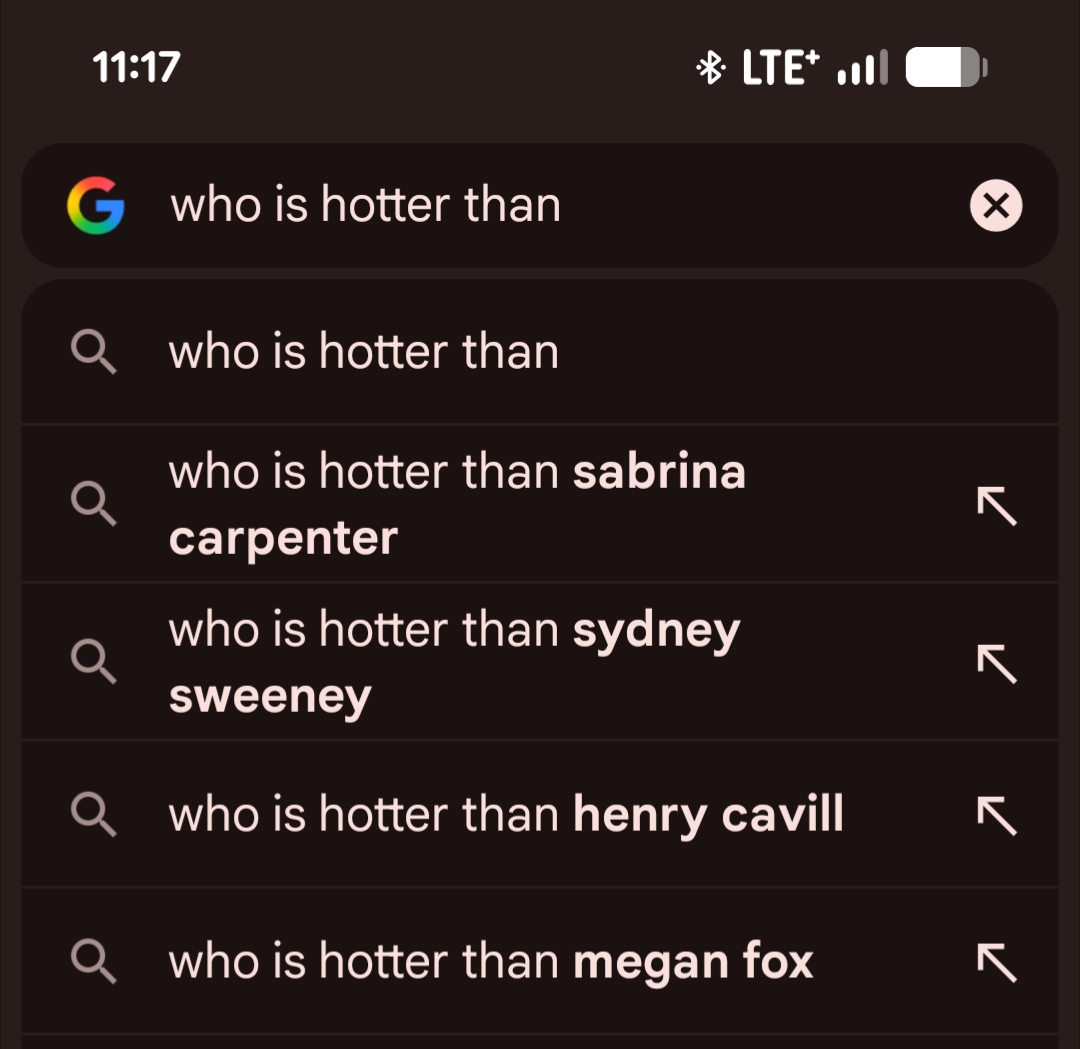Viewport: 1080px width, 1049px height.
Task: Insert henry cavill suggestion using its arrow
Action: (x=996, y=814)
